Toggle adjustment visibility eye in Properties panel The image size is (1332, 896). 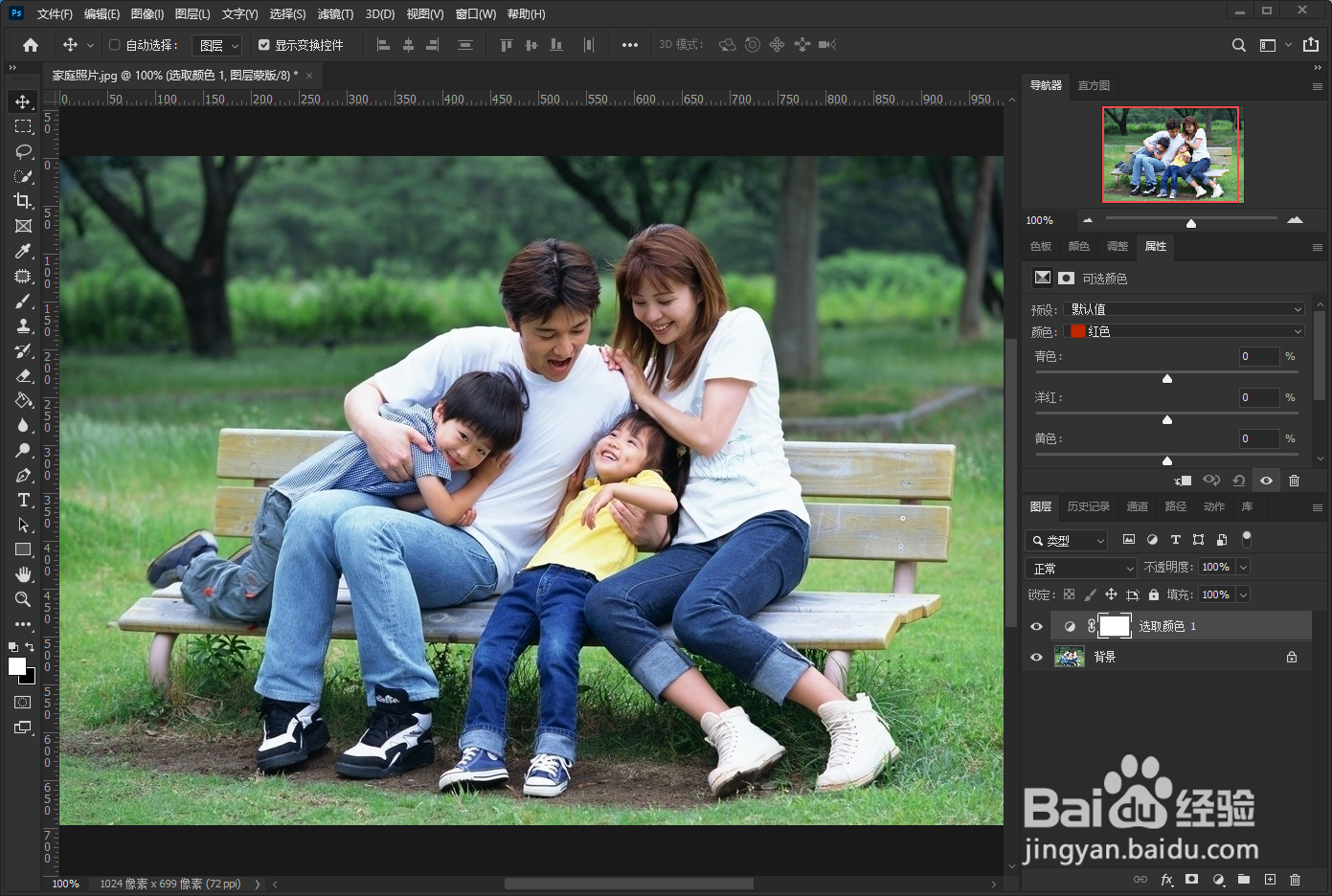click(x=1266, y=481)
